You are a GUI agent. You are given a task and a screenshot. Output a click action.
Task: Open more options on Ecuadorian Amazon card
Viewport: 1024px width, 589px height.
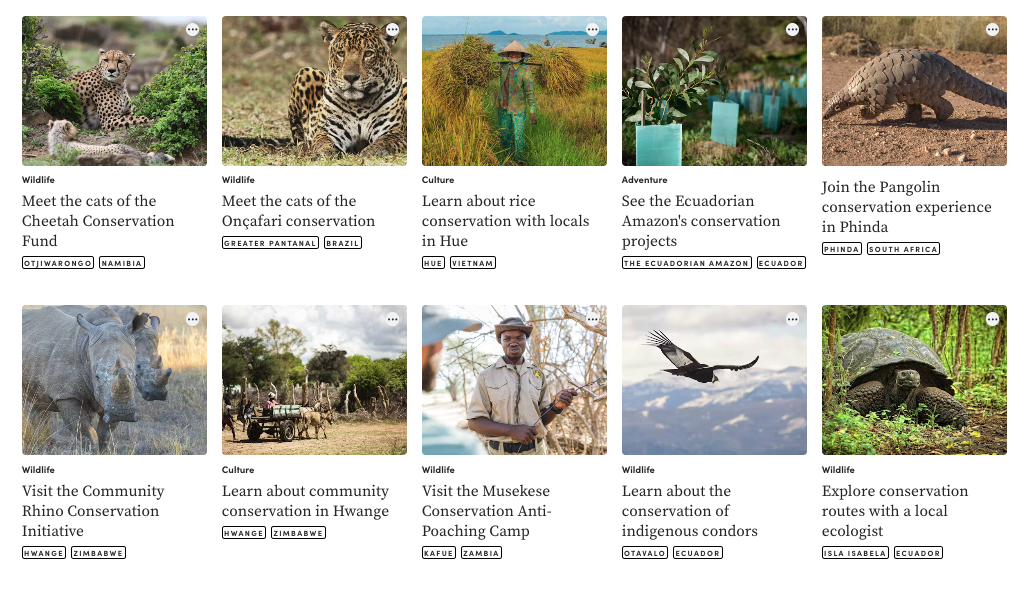(792, 30)
